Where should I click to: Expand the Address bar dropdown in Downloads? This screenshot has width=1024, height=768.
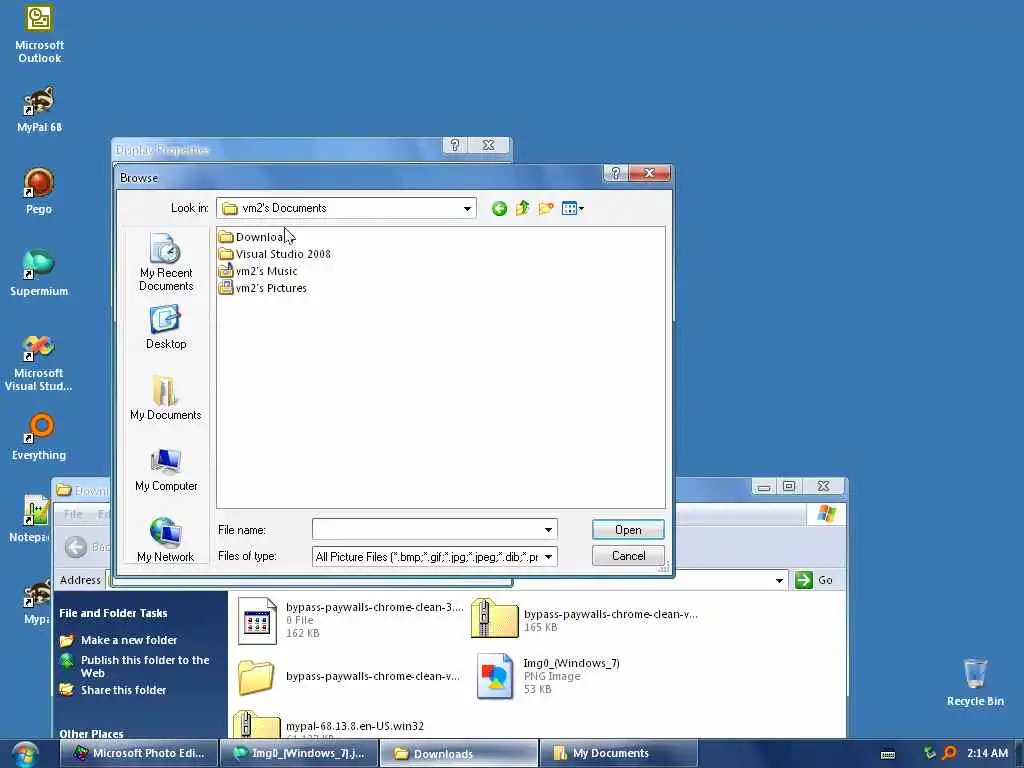[x=779, y=580]
